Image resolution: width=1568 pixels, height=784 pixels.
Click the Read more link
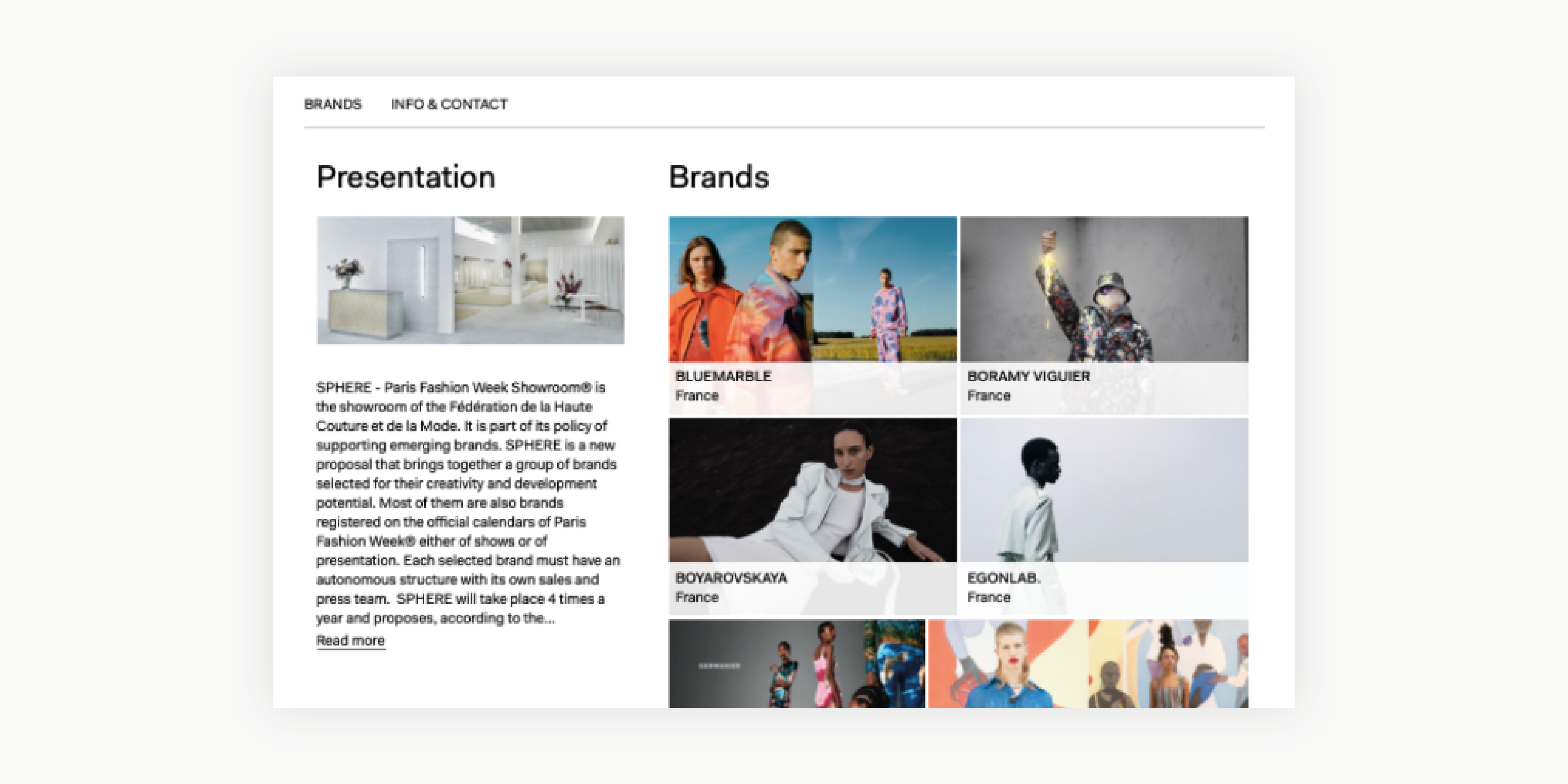[351, 640]
